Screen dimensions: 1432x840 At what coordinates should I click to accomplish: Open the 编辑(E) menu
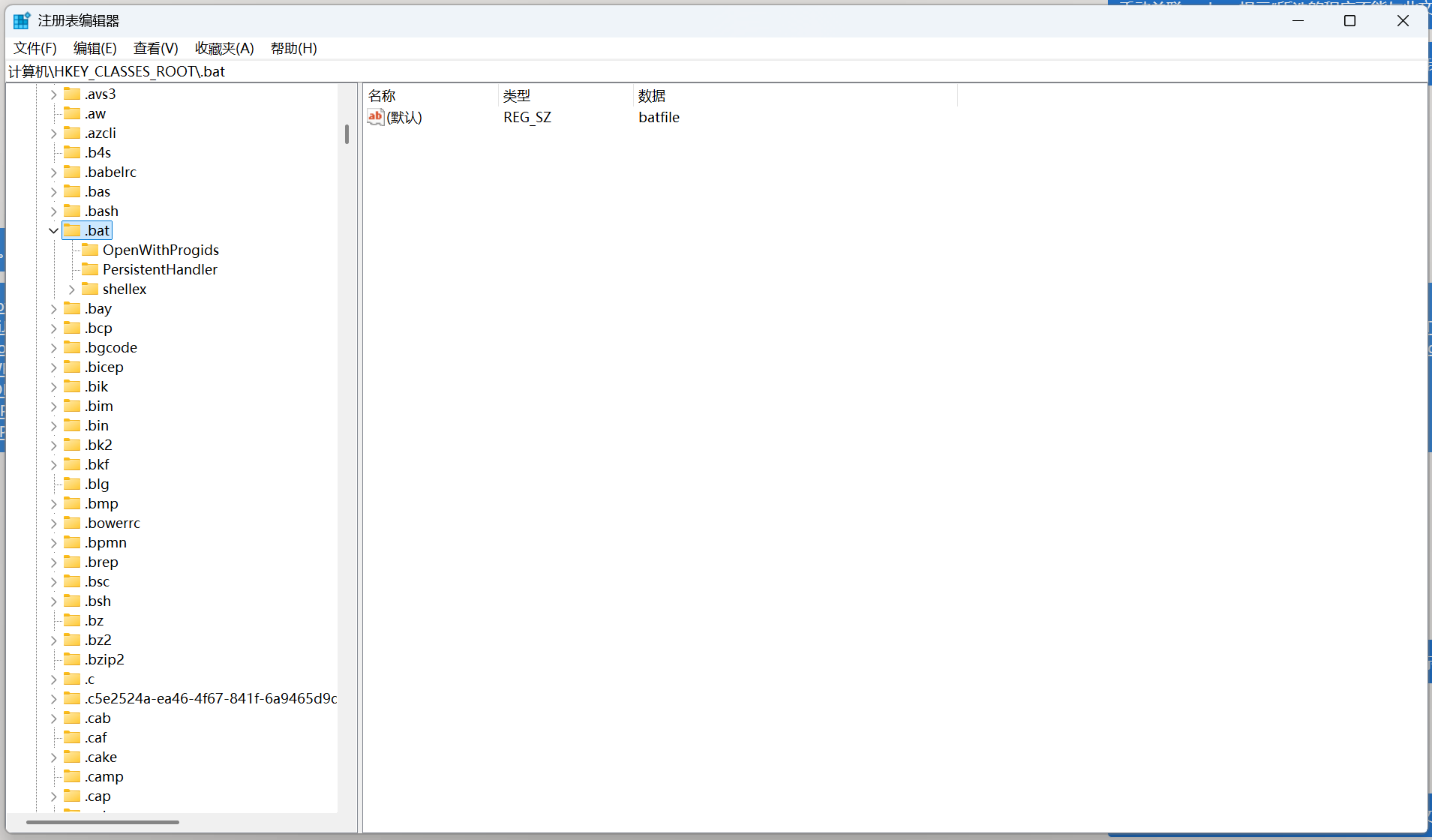point(95,48)
